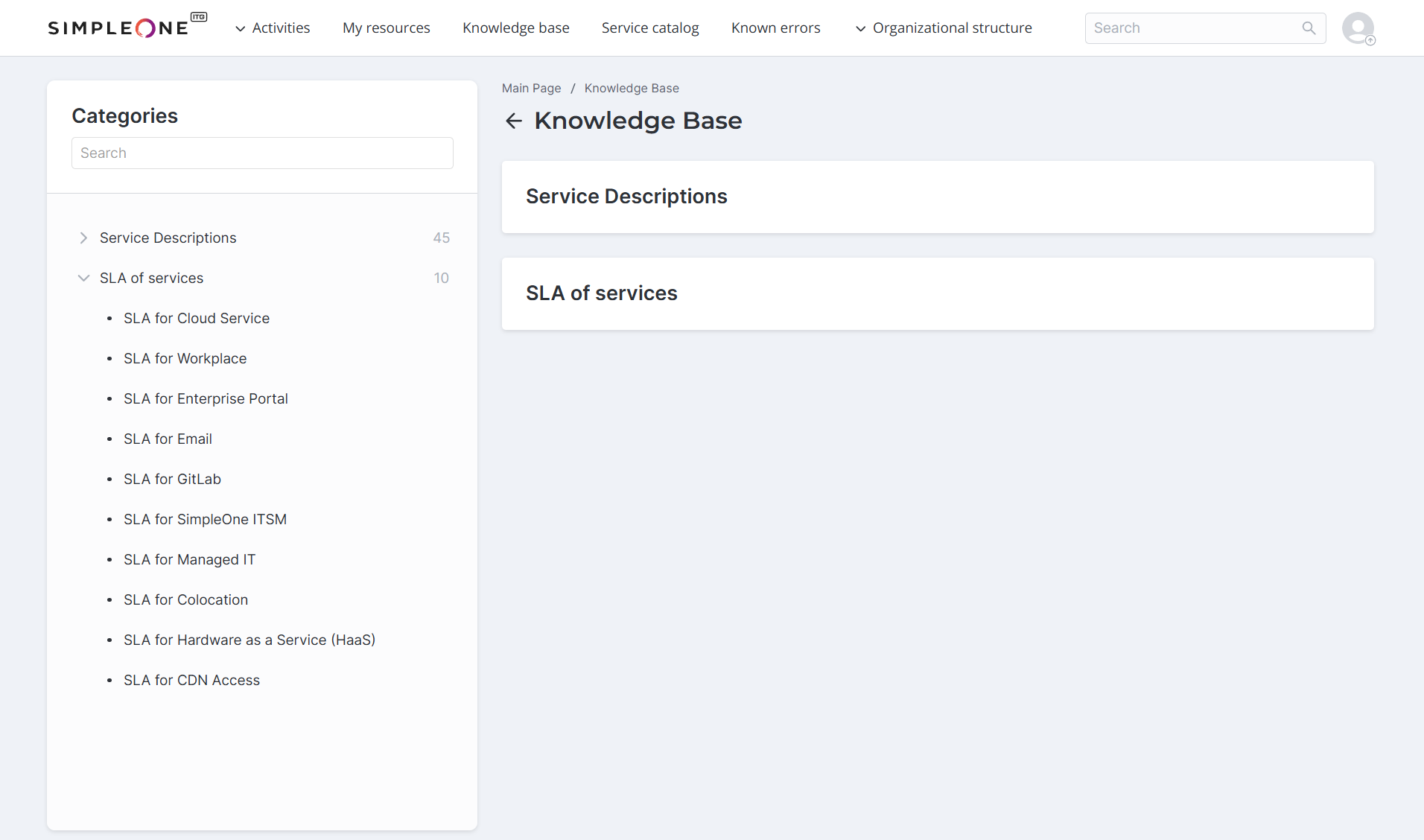The height and width of the screenshot is (840, 1424).
Task: Open SLA for Workplace
Action: 185,358
